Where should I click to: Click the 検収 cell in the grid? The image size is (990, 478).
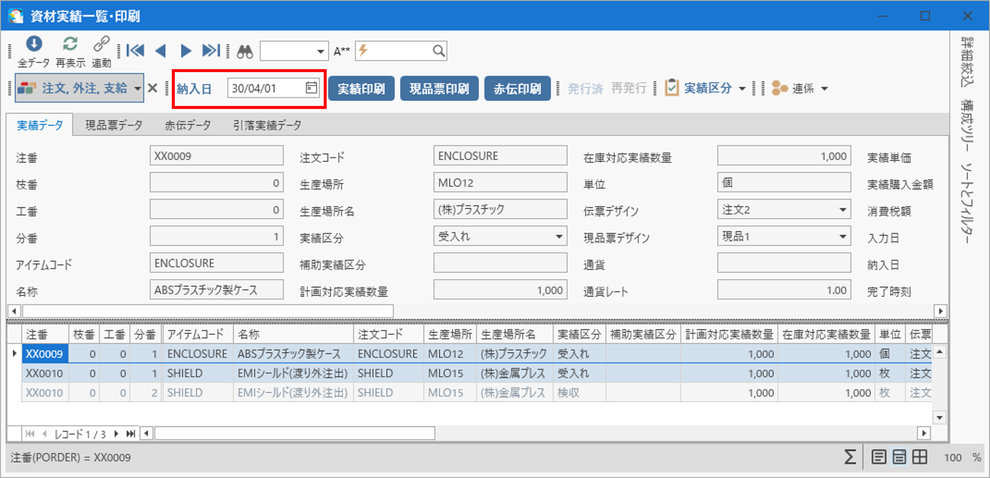[x=579, y=393]
